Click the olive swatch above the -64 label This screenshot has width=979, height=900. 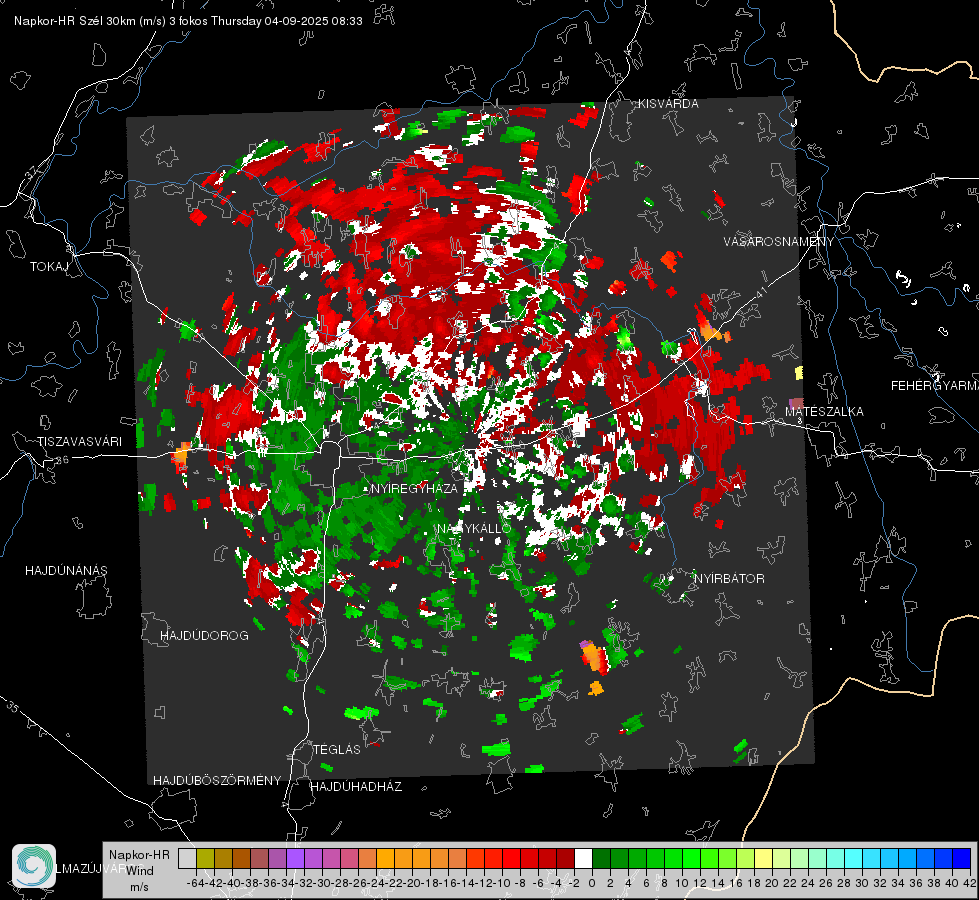pyautogui.click(x=205, y=858)
